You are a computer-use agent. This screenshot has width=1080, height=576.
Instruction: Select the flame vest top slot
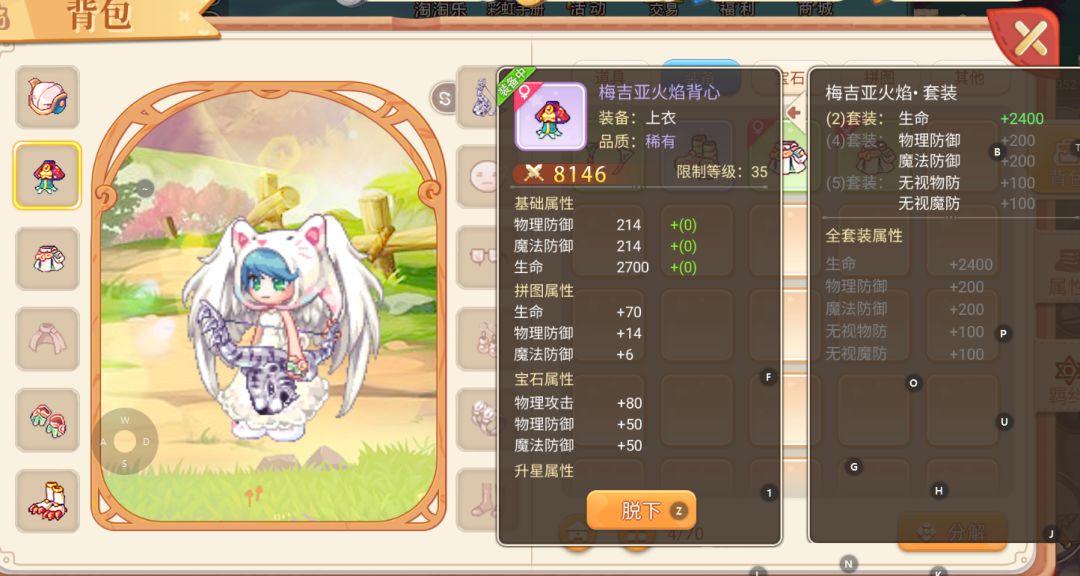[48, 176]
